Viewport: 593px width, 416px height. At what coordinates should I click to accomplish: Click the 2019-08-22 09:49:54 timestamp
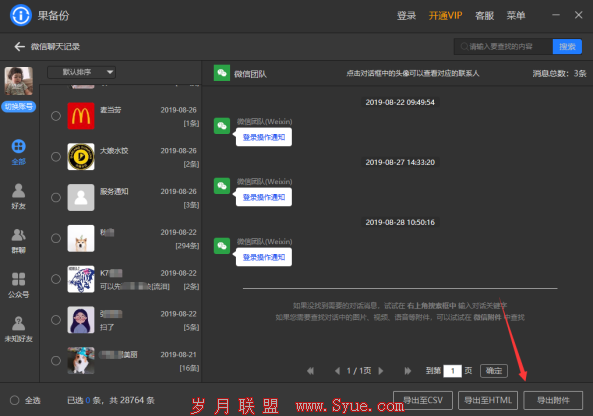click(x=400, y=102)
